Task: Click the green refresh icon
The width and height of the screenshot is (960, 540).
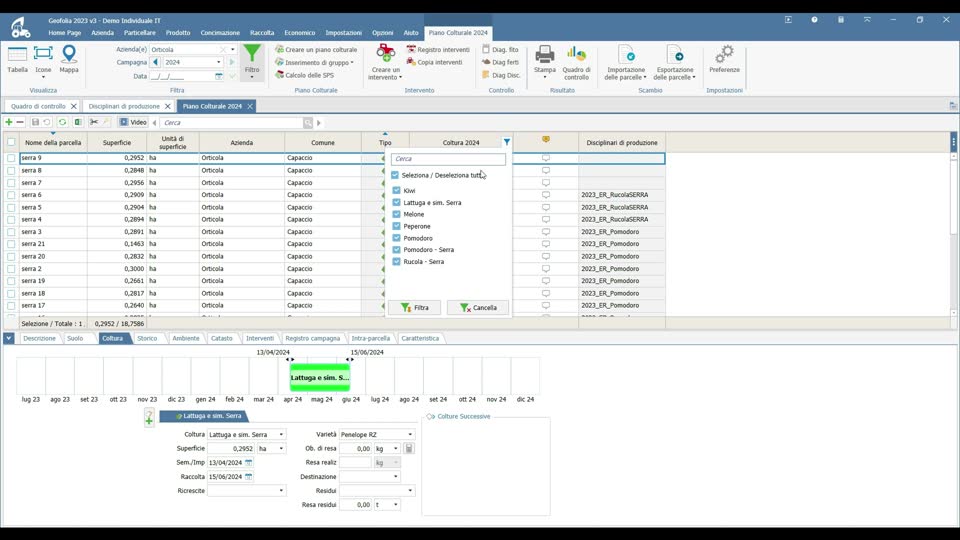Action: click(62, 122)
